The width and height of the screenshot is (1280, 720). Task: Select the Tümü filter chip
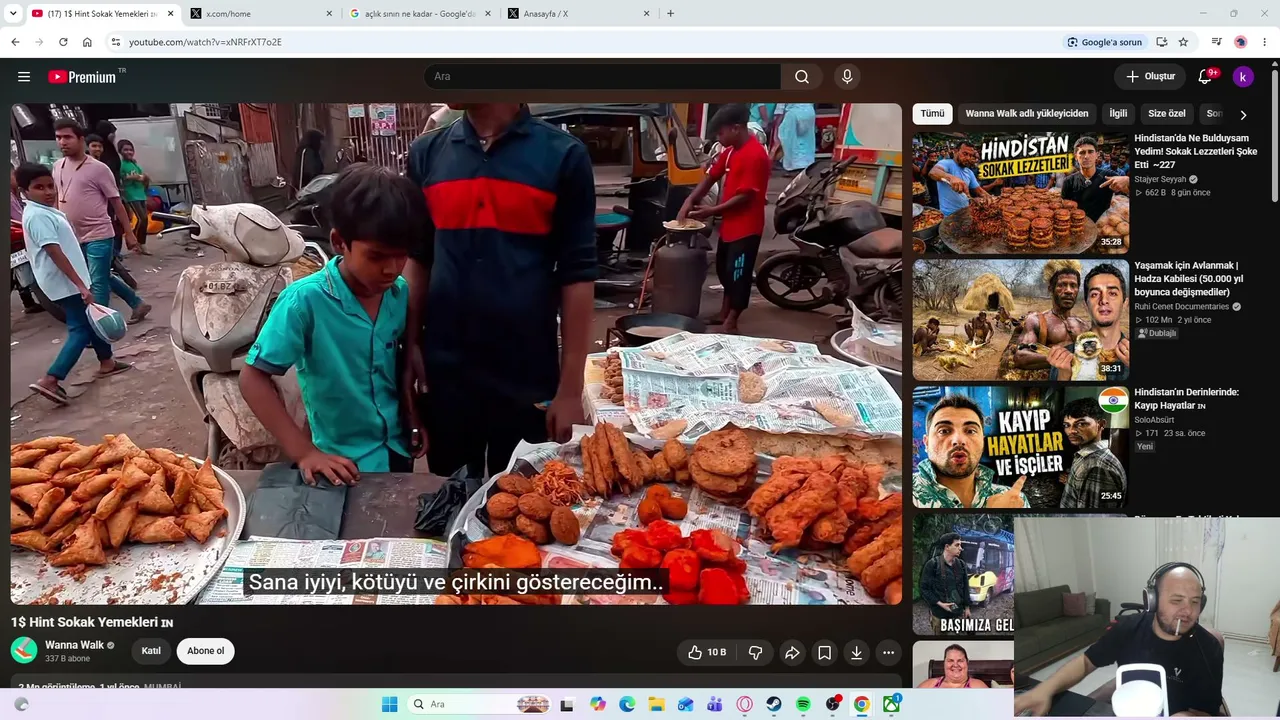tap(932, 114)
